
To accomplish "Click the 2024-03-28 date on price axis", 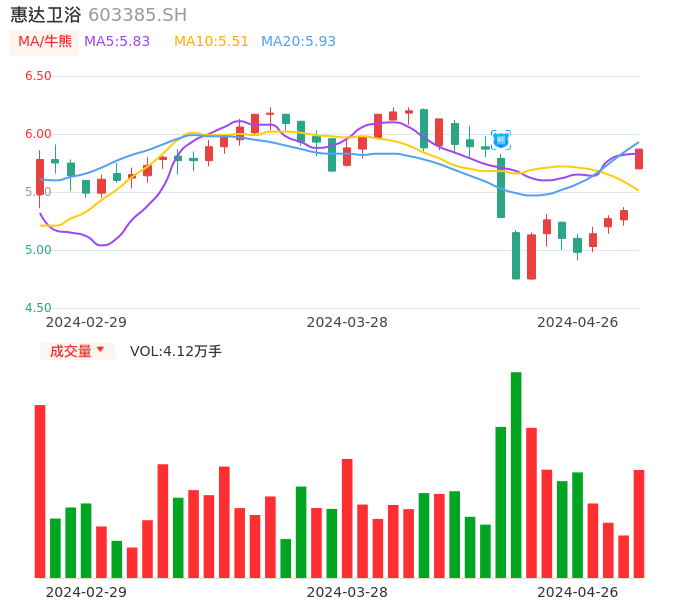I will point(347,322).
